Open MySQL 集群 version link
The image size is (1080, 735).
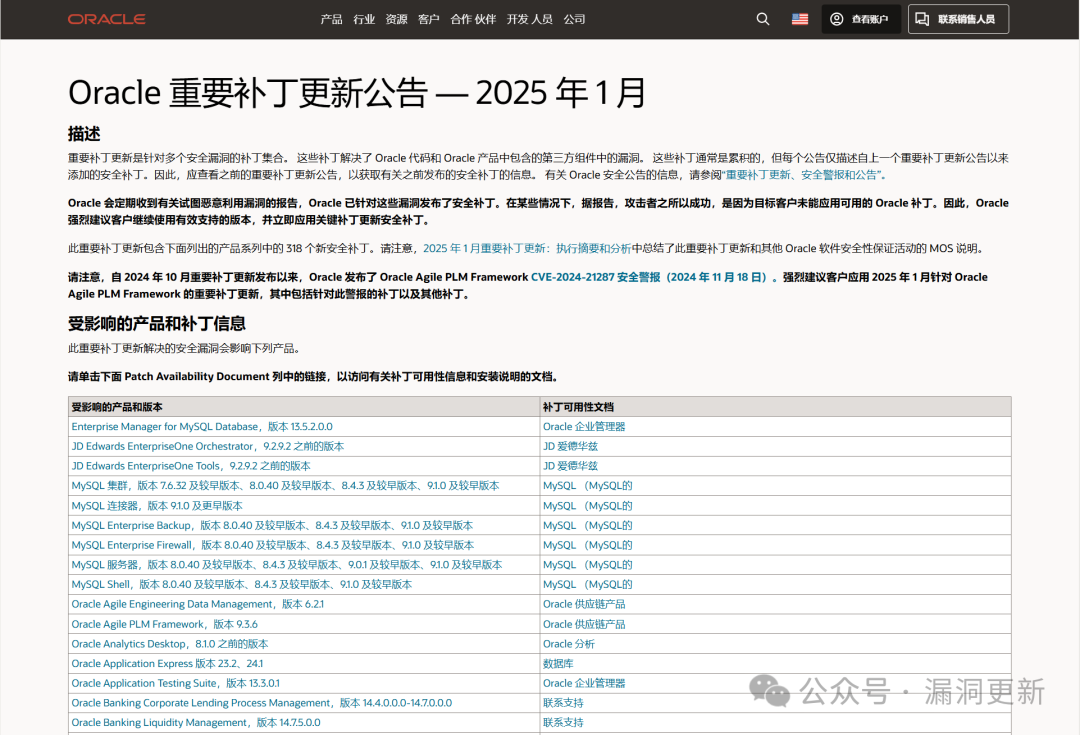(285, 486)
